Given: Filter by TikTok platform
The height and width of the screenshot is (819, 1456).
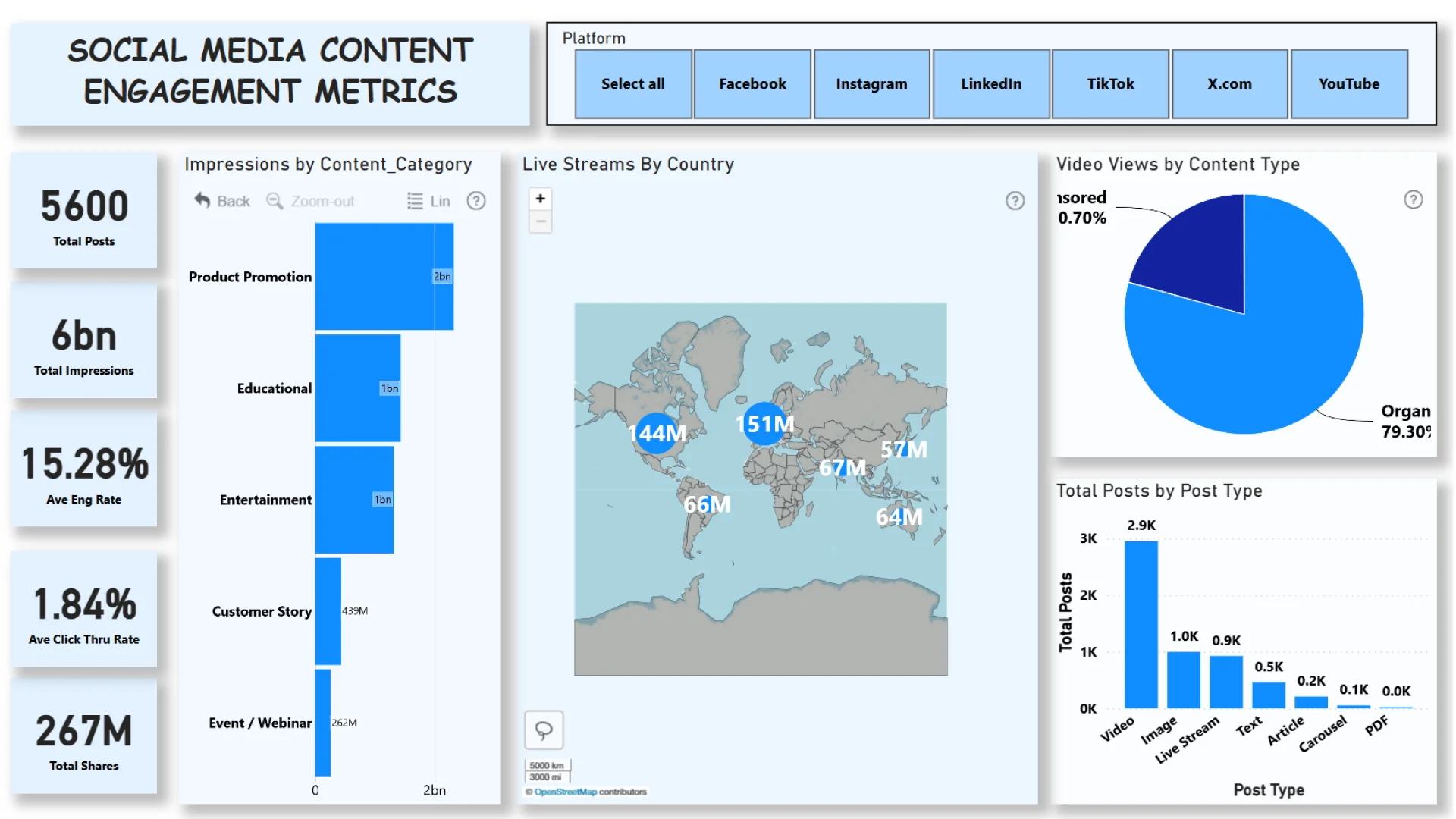Looking at the screenshot, I should click(x=1110, y=84).
